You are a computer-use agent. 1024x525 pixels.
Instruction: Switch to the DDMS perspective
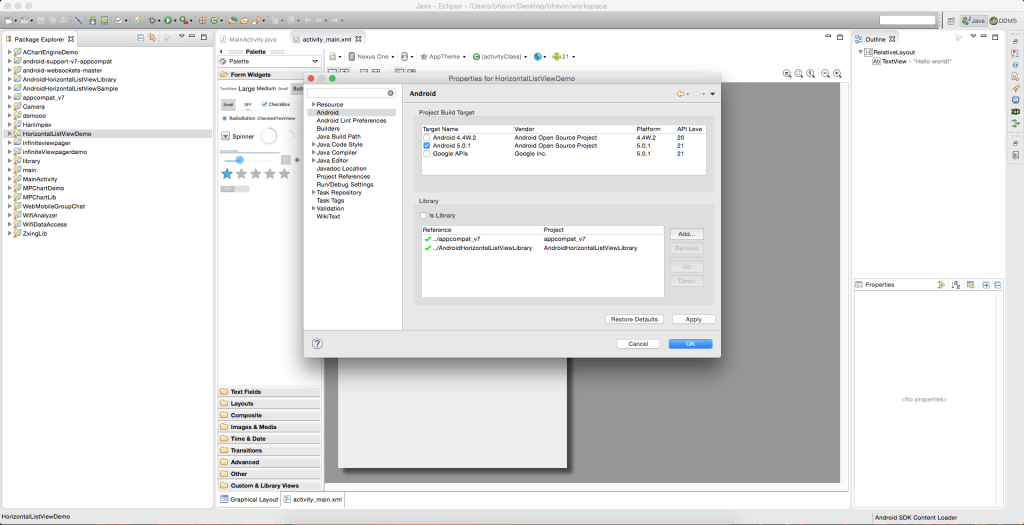pyautogui.click(x=1003, y=21)
